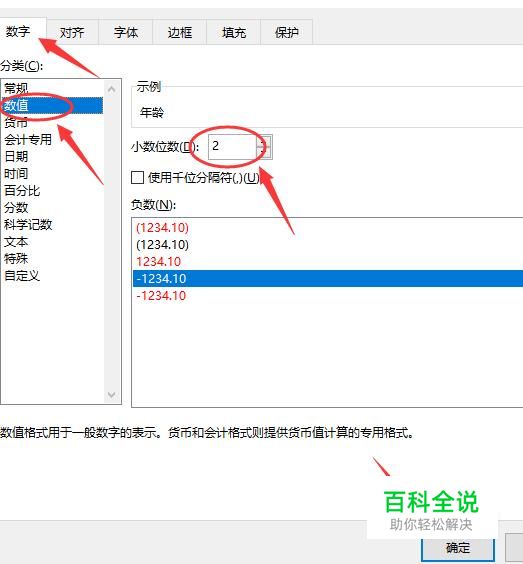The width and height of the screenshot is (523, 564).
Task: Click the category list scroll down arrow
Action: [x=112, y=395]
